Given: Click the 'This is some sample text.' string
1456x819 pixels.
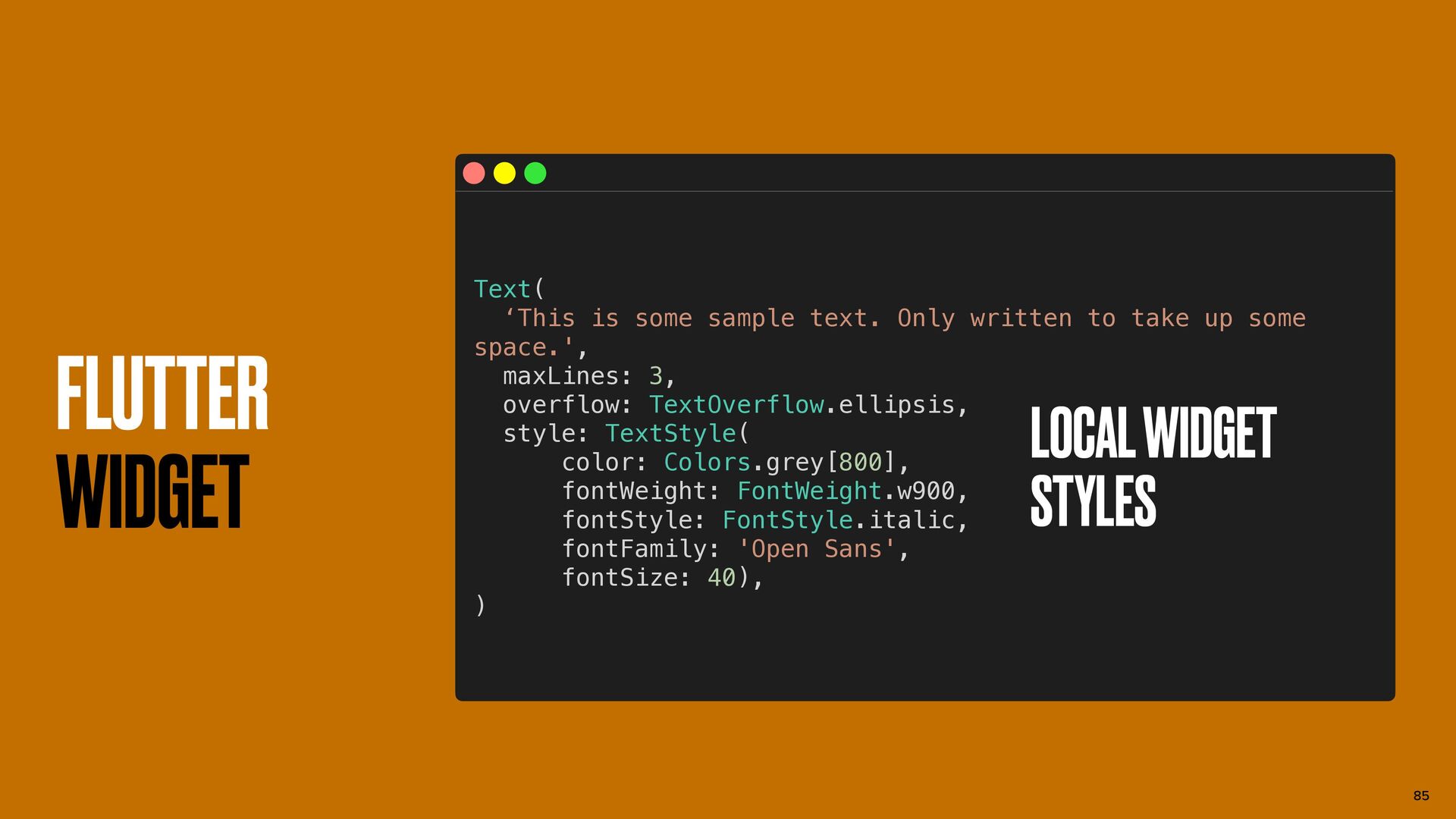Looking at the screenshot, I should [x=692, y=318].
